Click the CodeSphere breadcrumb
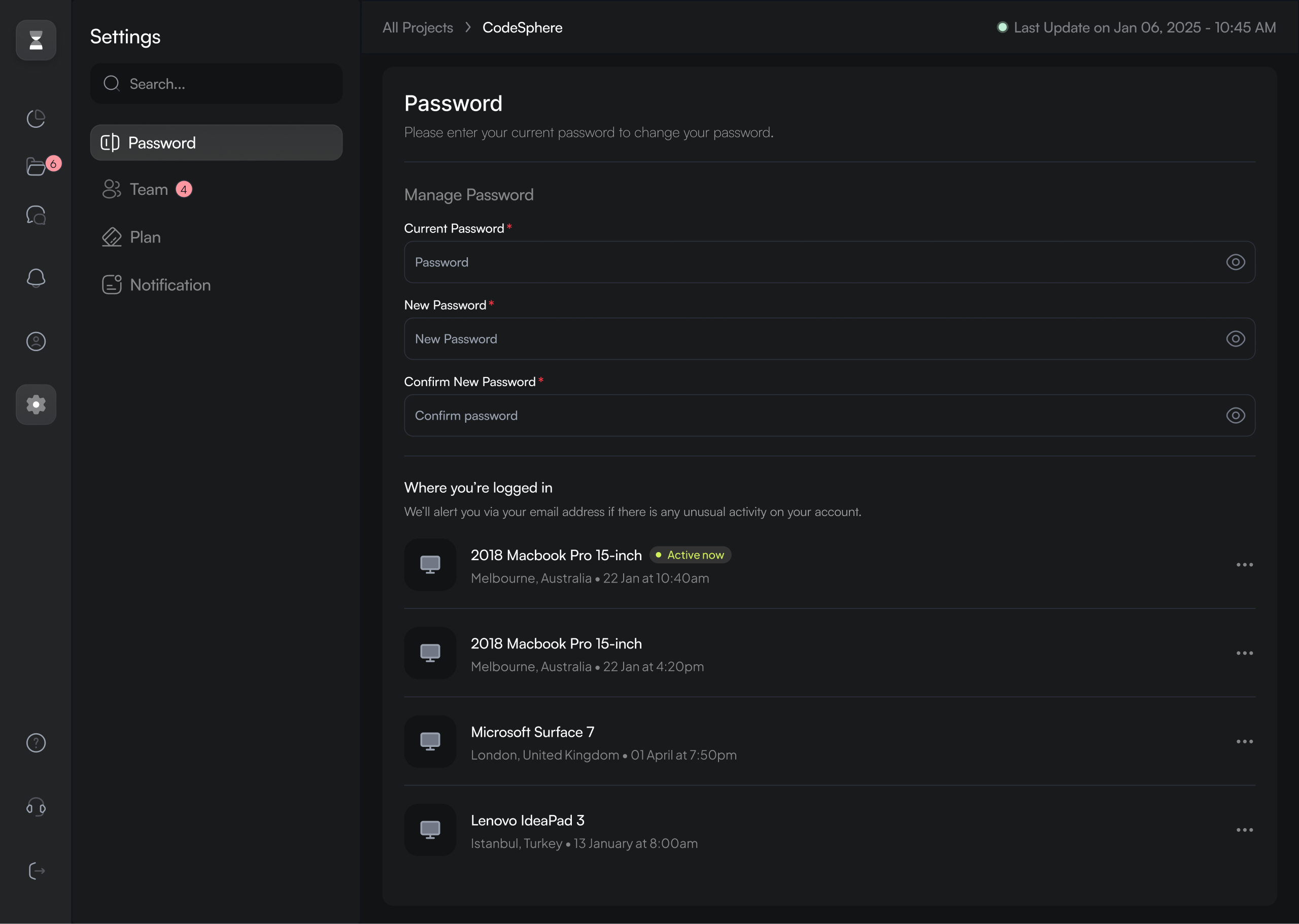Screen dimensions: 1299x924 (x=522, y=27)
